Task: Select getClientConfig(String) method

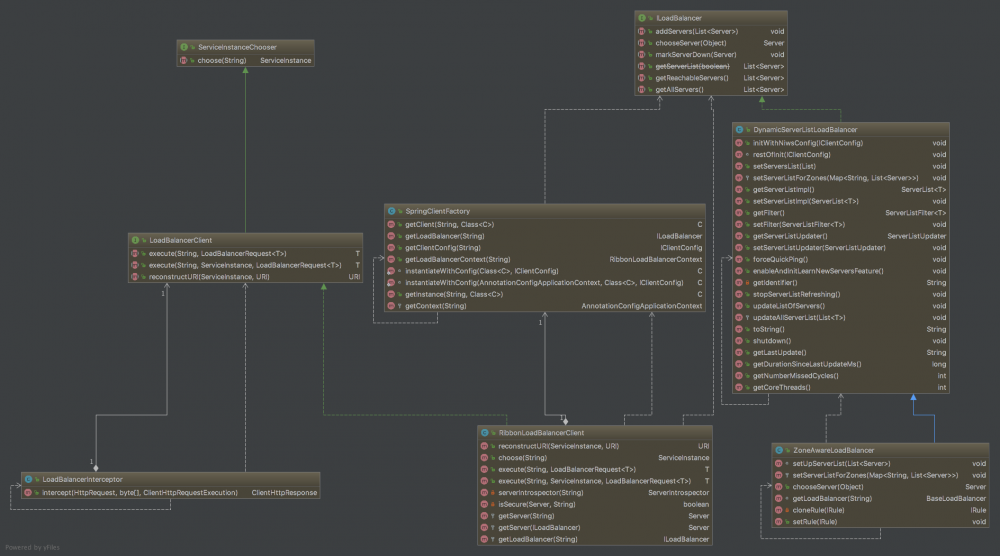Action: pyautogui.click(x=545, y=247)
